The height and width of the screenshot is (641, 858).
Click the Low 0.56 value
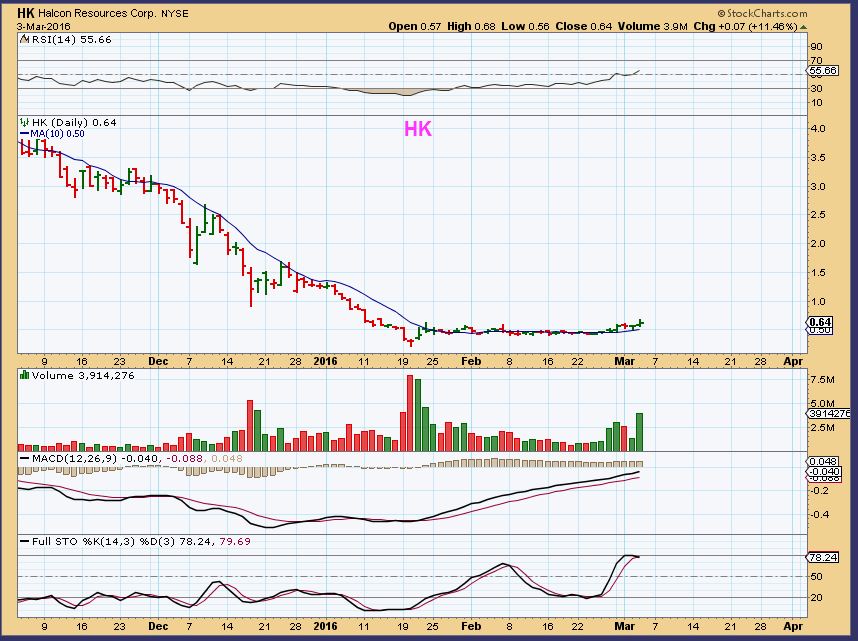point(525,26)
